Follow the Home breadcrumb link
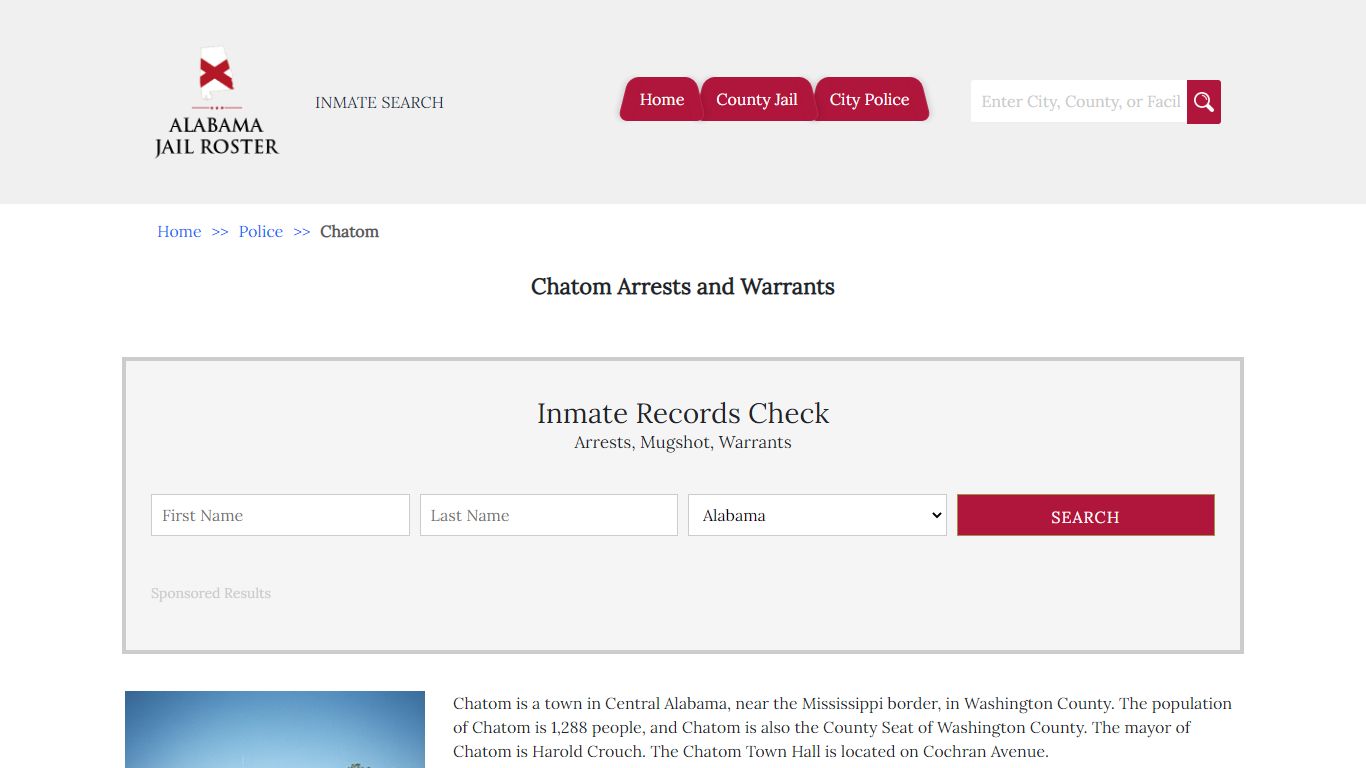 coord(179,232)
